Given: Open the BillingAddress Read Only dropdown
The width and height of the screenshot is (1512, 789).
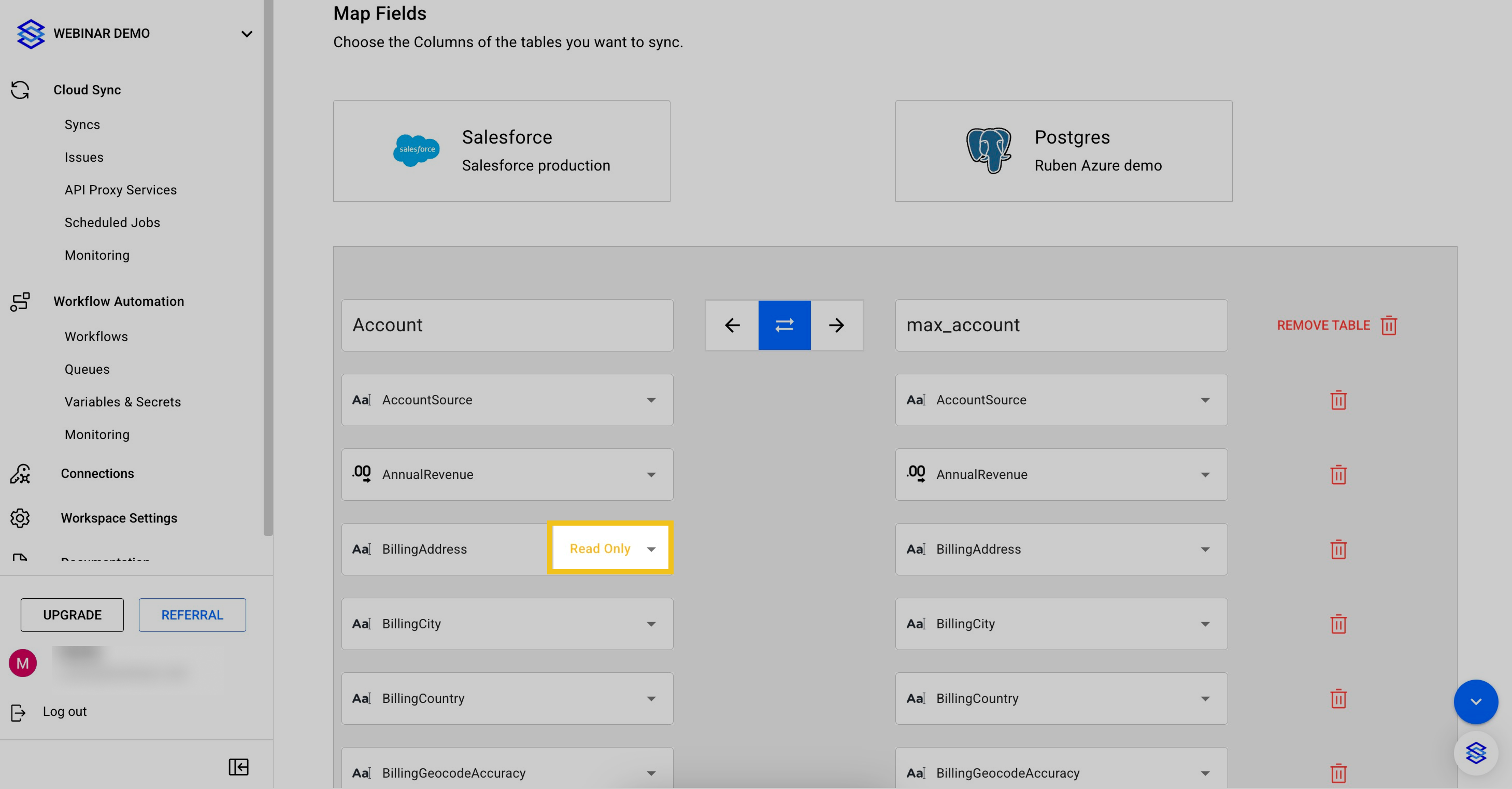Looking at the screenshot, I should point(610,549).
